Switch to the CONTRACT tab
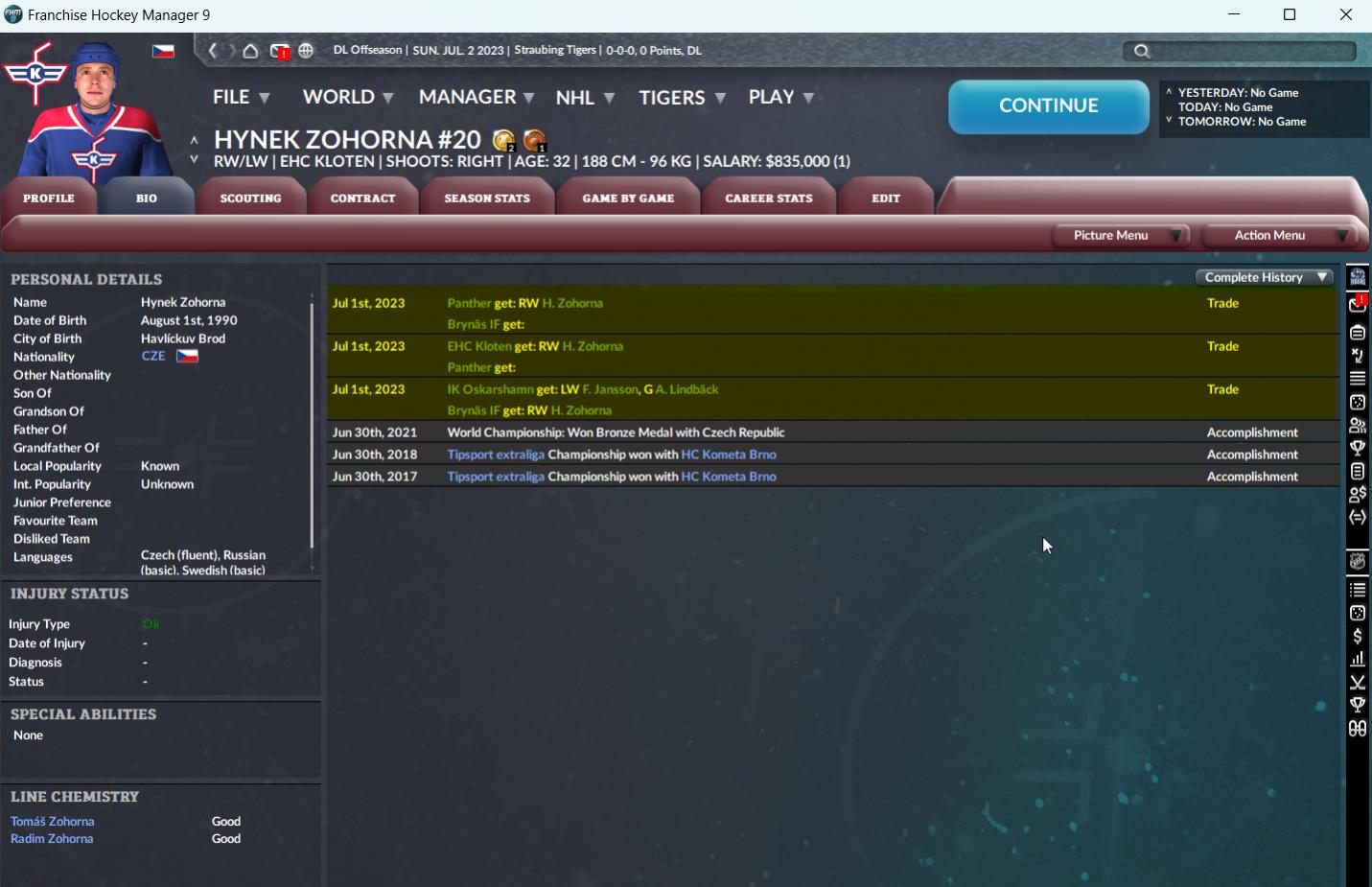The image size is (1372, 887). pyautogui.click(x=363, y=198)
